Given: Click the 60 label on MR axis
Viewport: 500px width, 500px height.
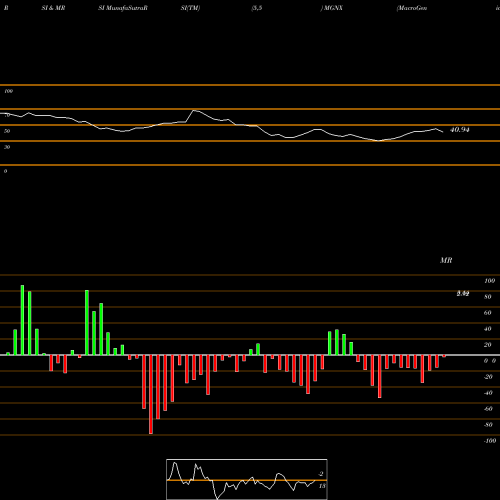Looking at the screenshot, I should (x=488, y=313).
